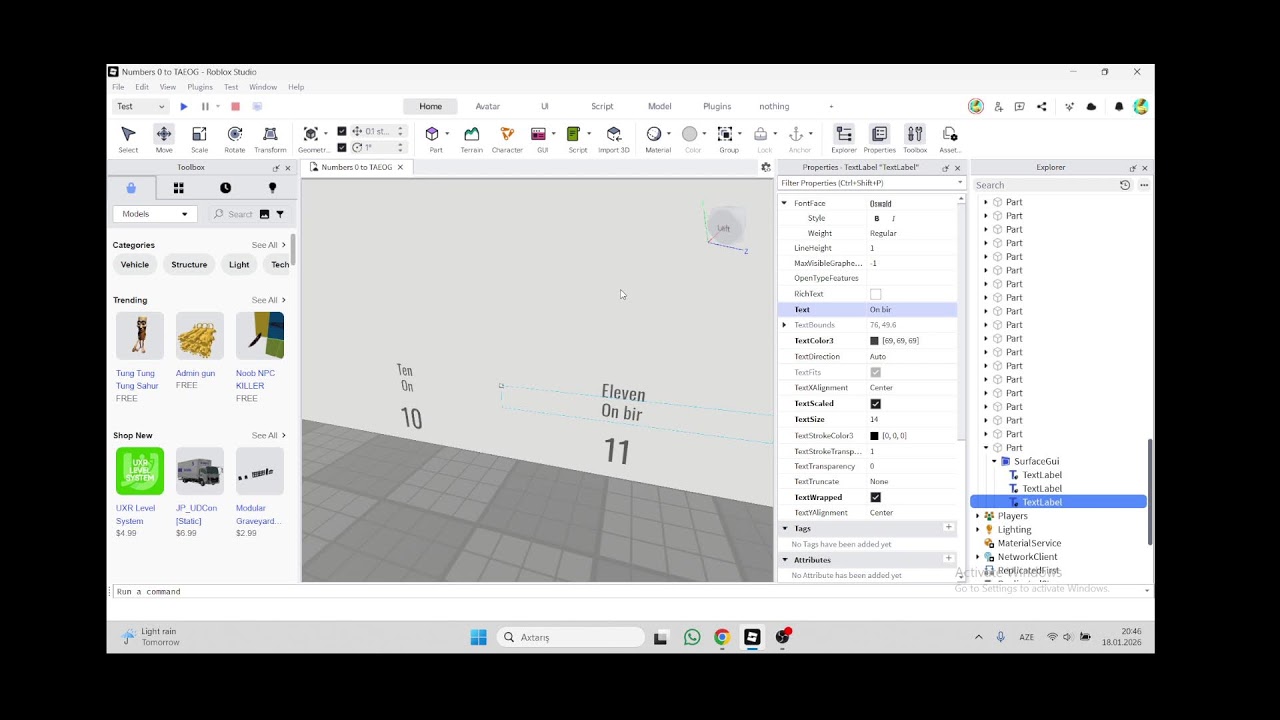Viewport: 1280px width, 720px height.
Task: Activate the Transform tool
Action: [270, 139]
